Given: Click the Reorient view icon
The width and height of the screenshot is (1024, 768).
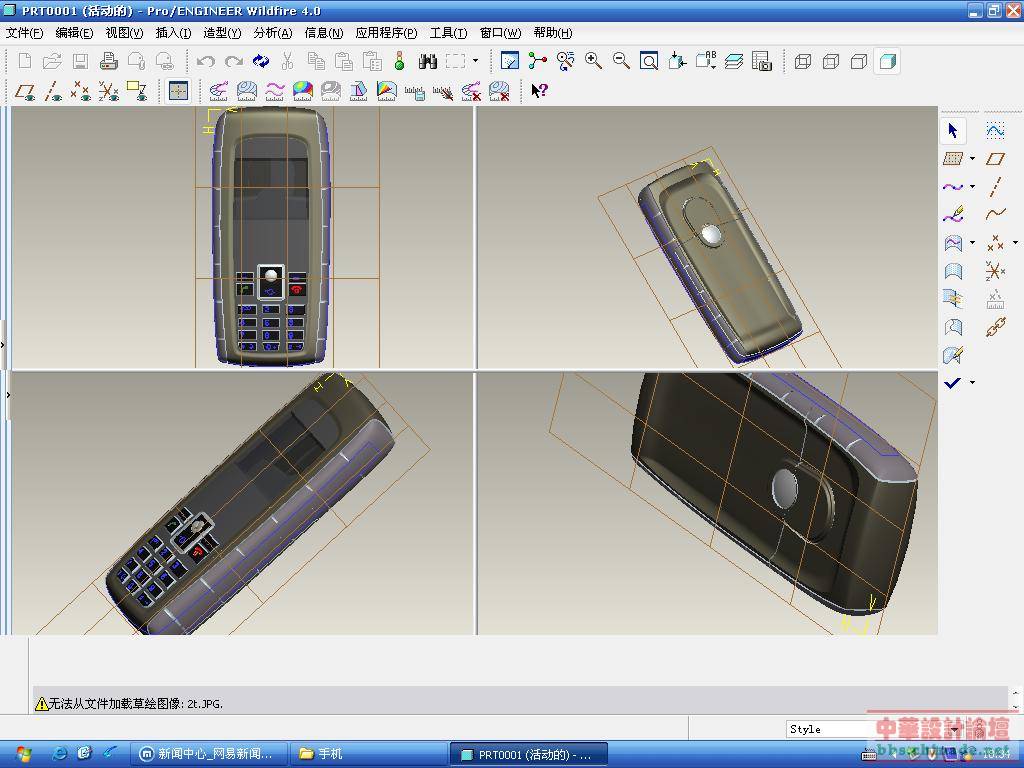Looking at the screenshot, I should pos(677,61).
